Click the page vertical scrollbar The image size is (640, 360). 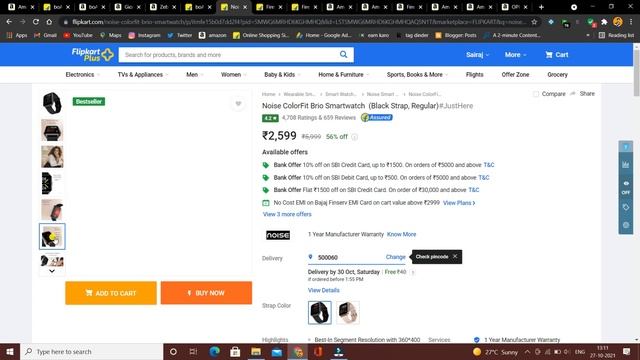click(x=636, y=73)
